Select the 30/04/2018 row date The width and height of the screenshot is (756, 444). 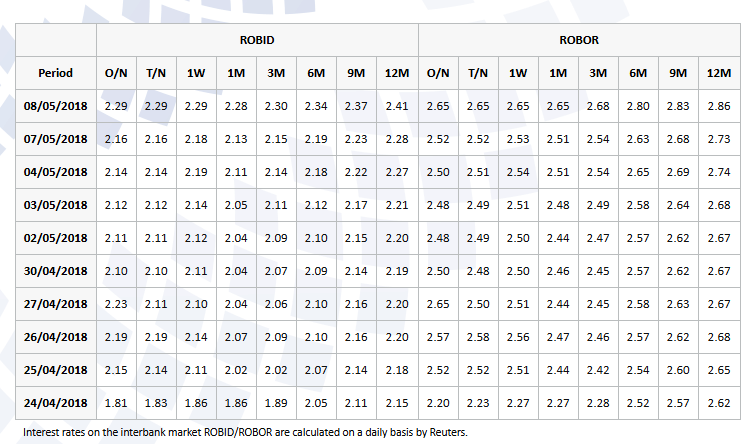[55, 271]
